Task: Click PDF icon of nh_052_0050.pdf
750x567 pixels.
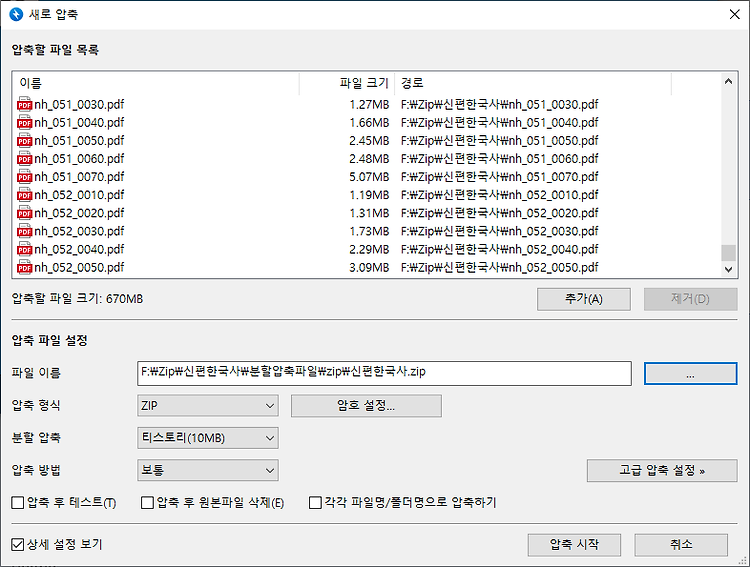Action: coord(24,267)
